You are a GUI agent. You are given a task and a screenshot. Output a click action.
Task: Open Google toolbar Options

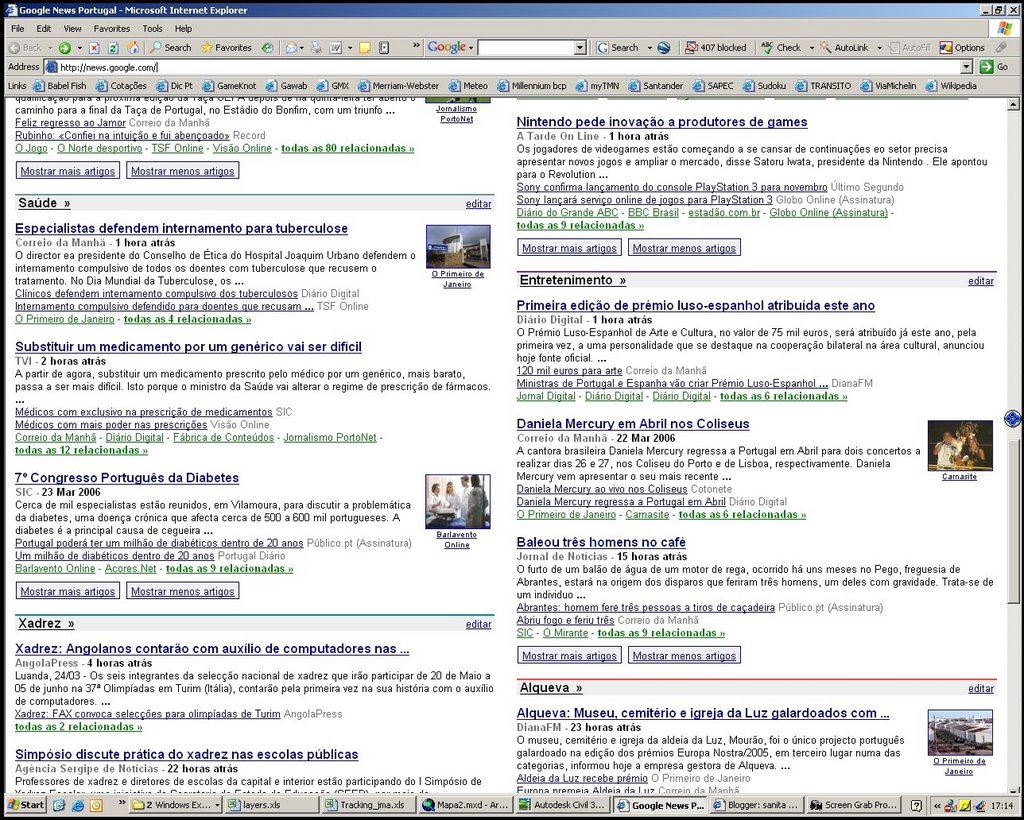coord(962,48)
